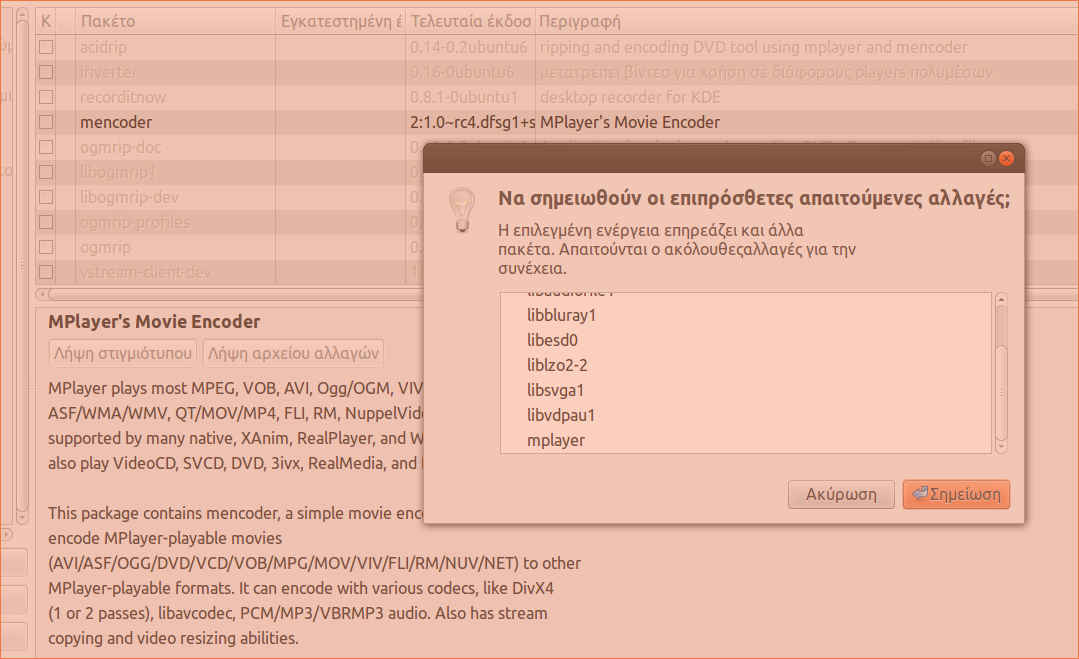Mark the acidrip package checkbox
1079x659 pixels.
[46, 47]
